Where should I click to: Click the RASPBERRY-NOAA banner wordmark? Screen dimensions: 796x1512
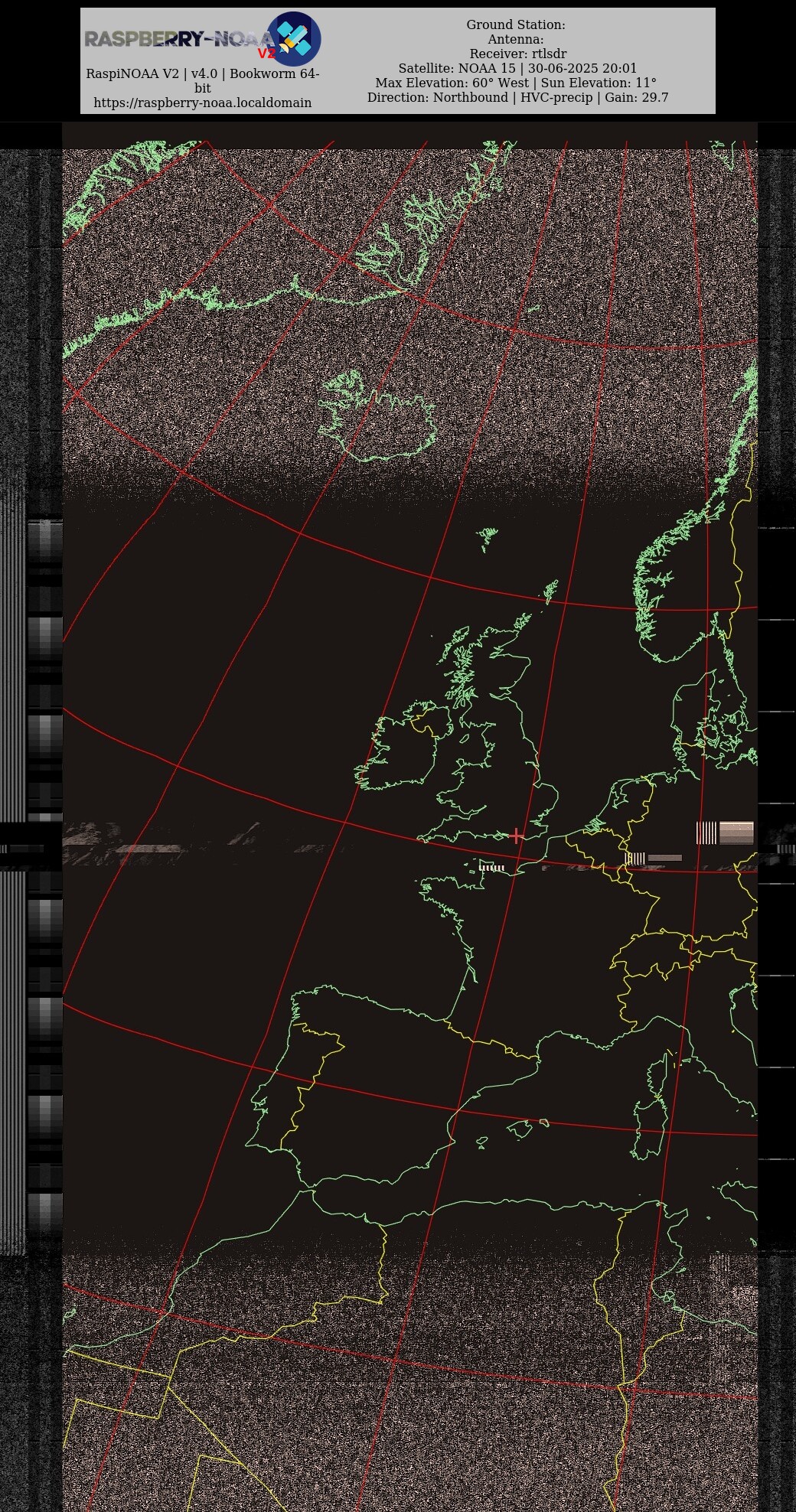coord(179,39)
